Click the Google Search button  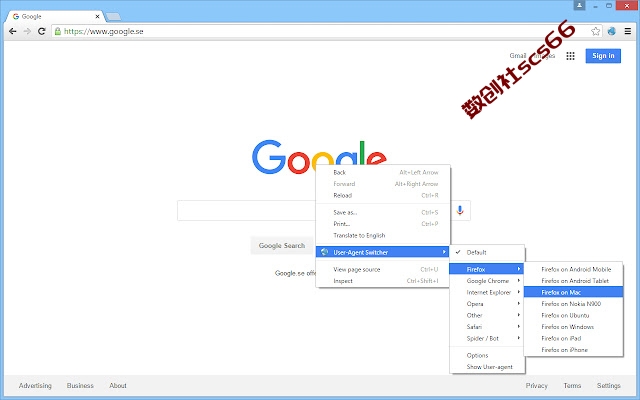[x=282, y=246]
